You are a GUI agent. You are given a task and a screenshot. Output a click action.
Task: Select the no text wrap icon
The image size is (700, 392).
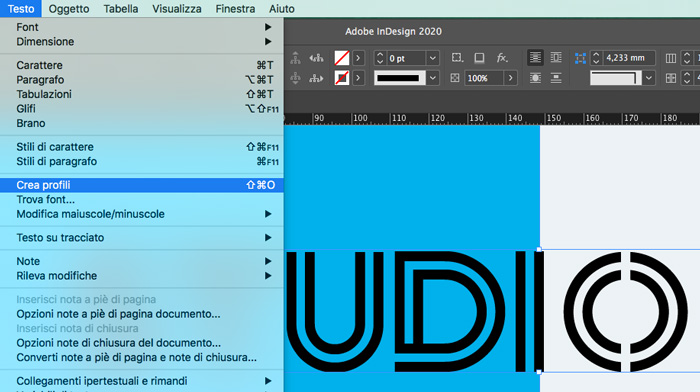coord(535,58)
